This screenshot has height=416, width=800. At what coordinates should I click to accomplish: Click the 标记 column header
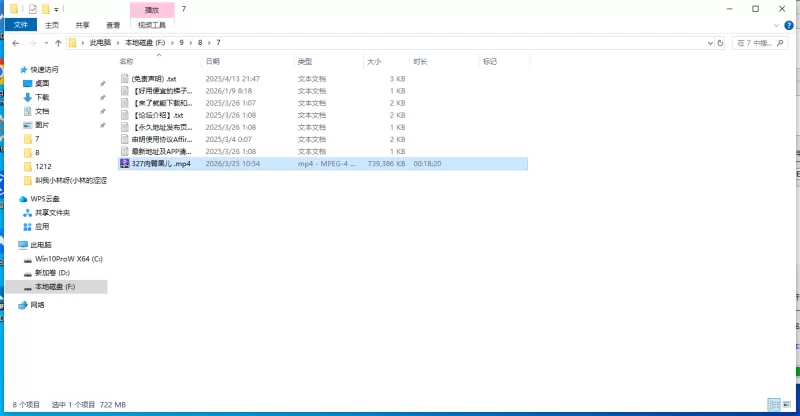(x=490, y=61)
